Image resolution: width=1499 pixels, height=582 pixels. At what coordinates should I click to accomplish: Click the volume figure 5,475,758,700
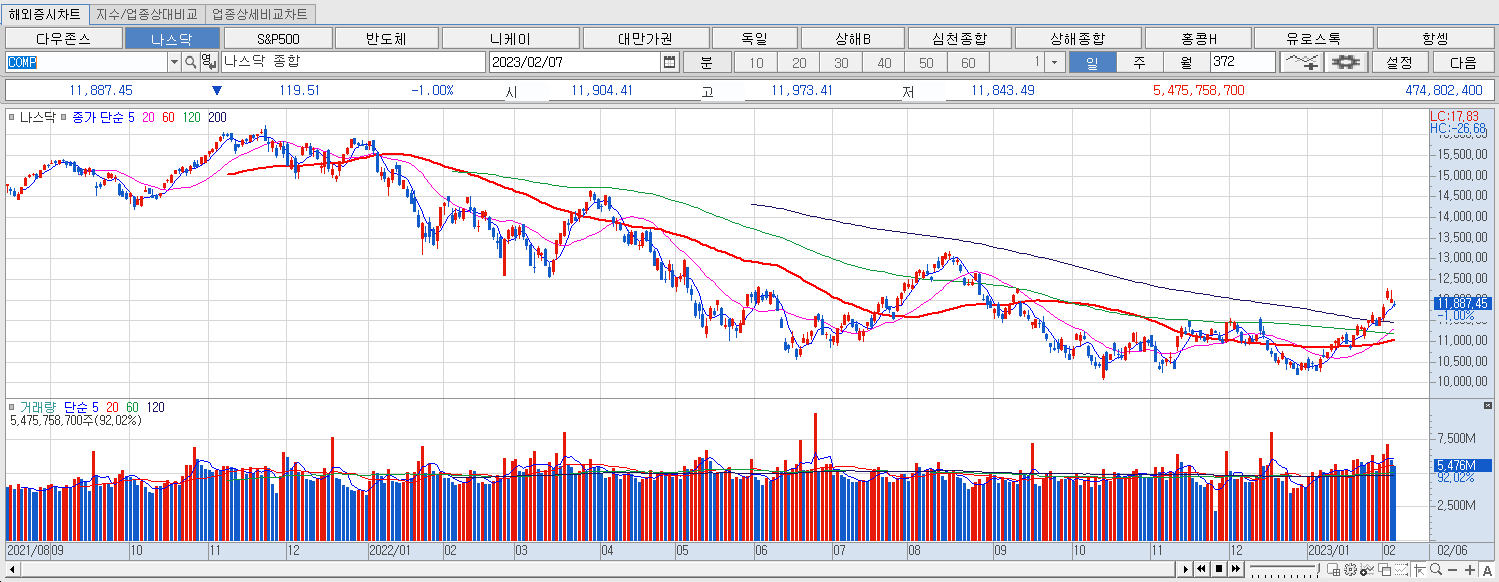coord(1198,90)
